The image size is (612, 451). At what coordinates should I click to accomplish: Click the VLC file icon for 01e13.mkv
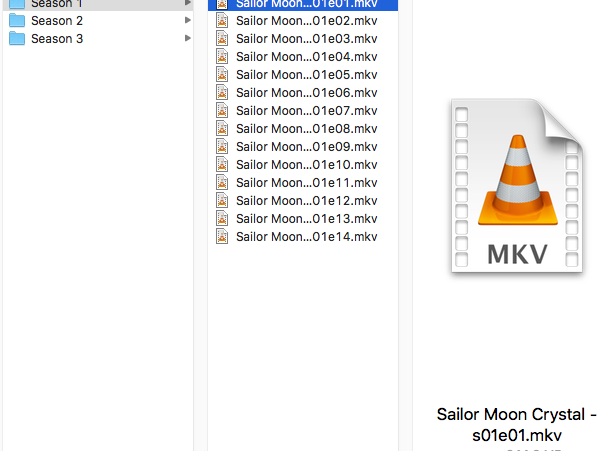tap(222, 218)
